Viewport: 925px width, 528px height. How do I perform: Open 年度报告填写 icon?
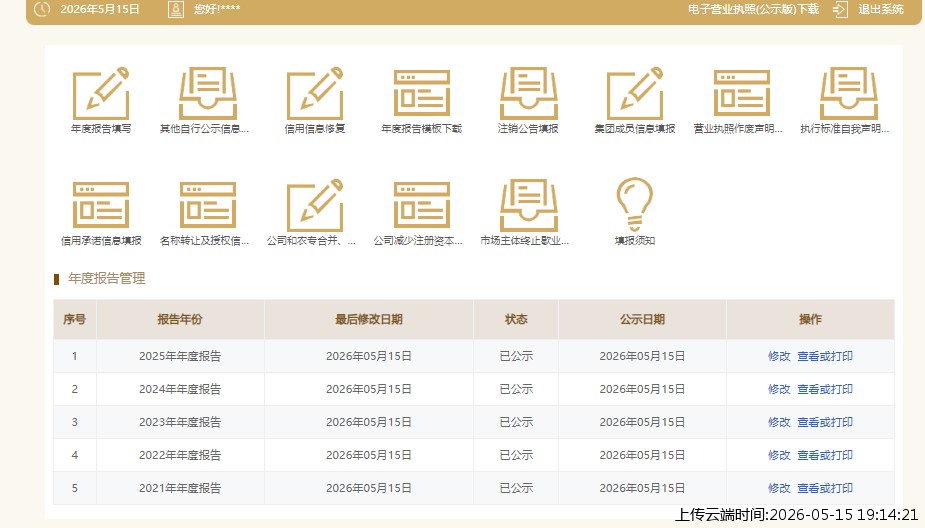[x=101, y=94]
